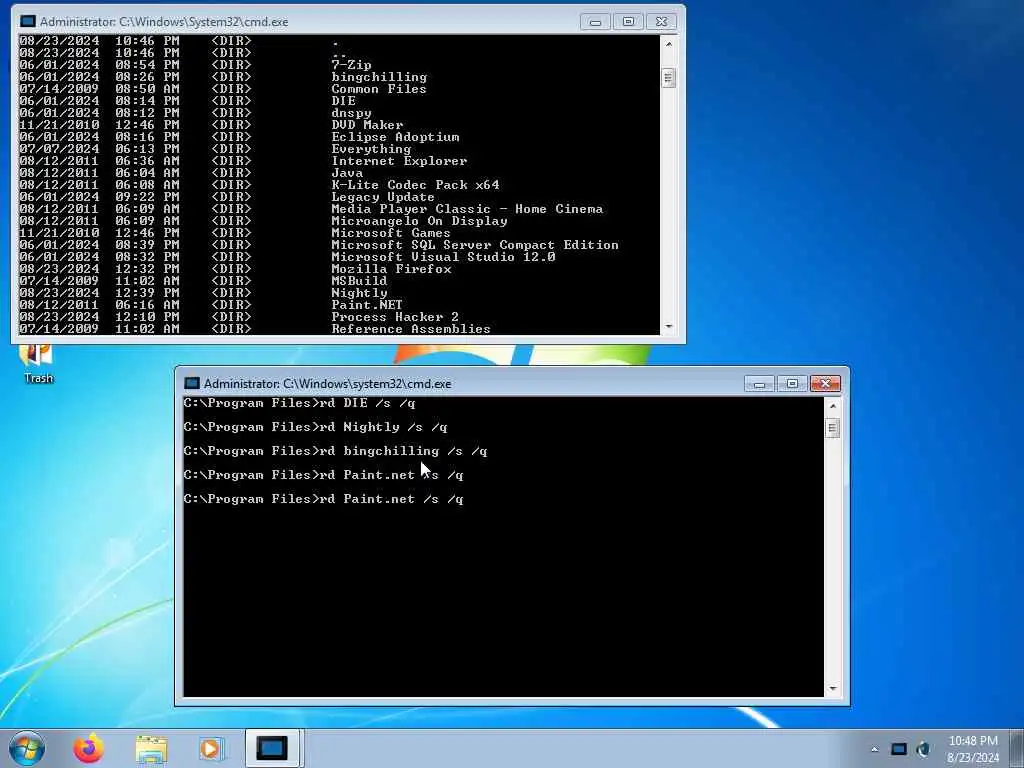Click the 'dnspy' directory entry
This screenshot has height=768, width=1024.
[x=351, y=113]
